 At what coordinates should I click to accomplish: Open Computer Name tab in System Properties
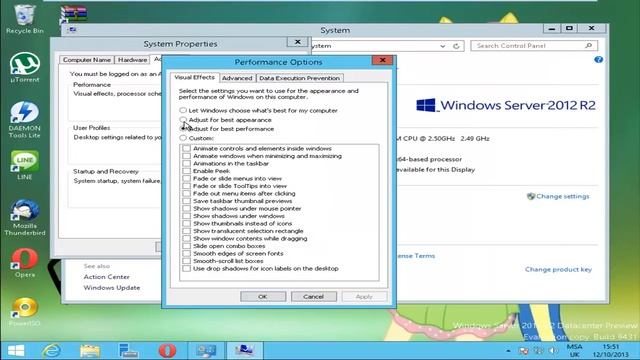pyautogui.click(x=87, y=60)
